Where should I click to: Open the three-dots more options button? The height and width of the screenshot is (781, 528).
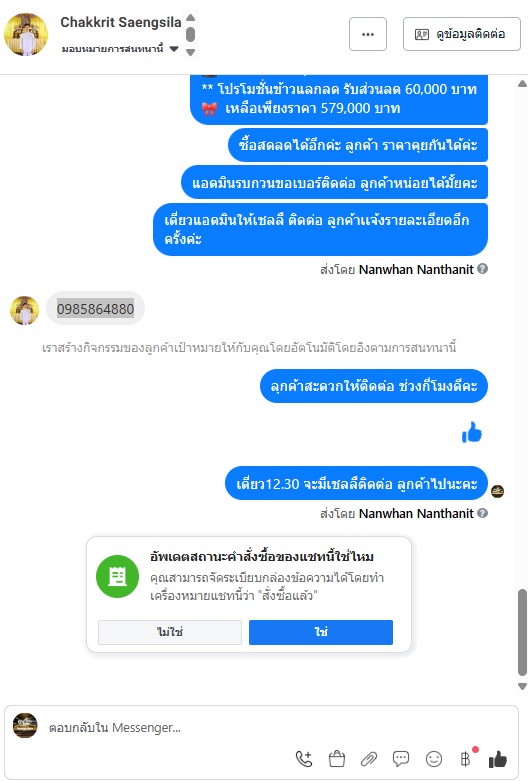point(368,34)
